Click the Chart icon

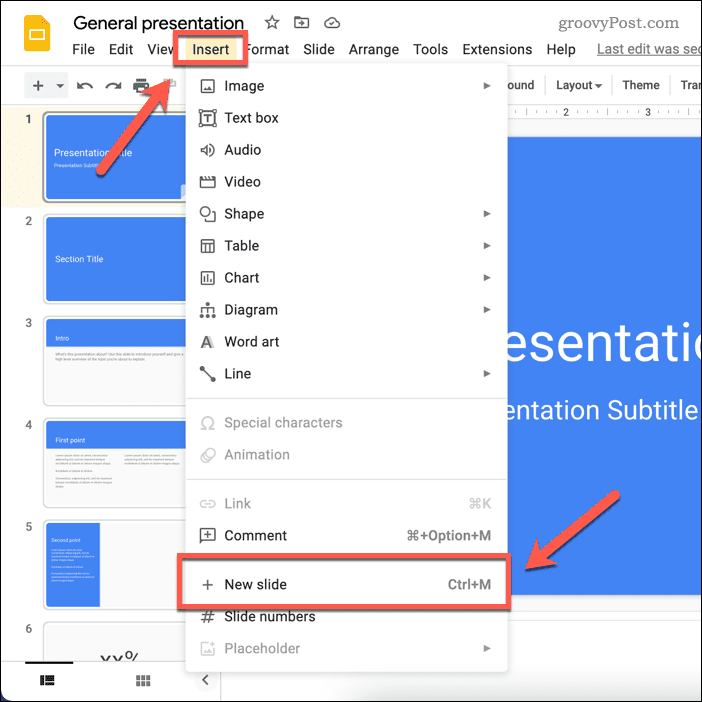207,278
